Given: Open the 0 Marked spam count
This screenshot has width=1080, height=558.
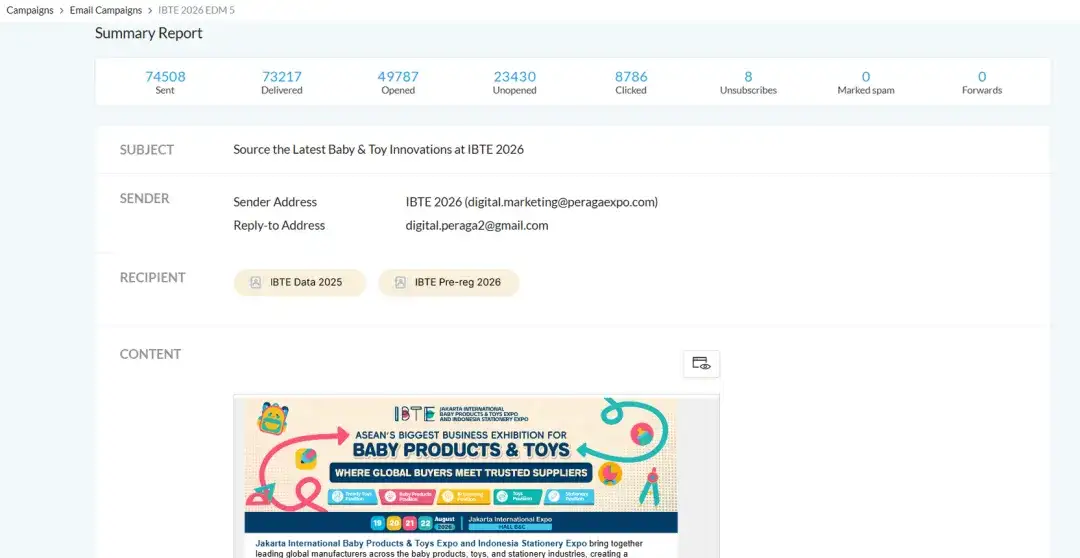Looking at the screenshot, I should [x=866, y=76].
